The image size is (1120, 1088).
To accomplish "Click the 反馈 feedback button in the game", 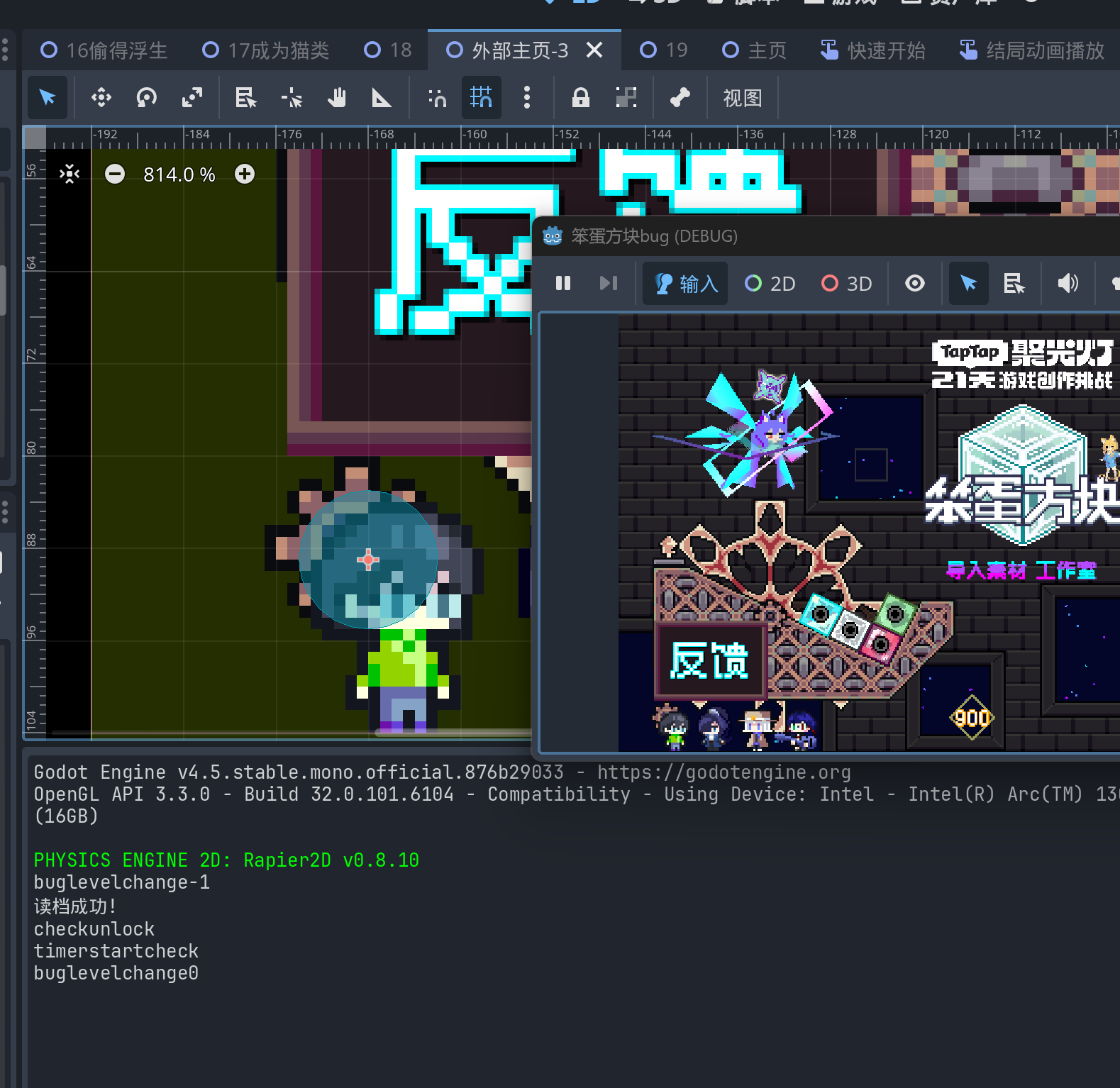I will pos(709,661).
